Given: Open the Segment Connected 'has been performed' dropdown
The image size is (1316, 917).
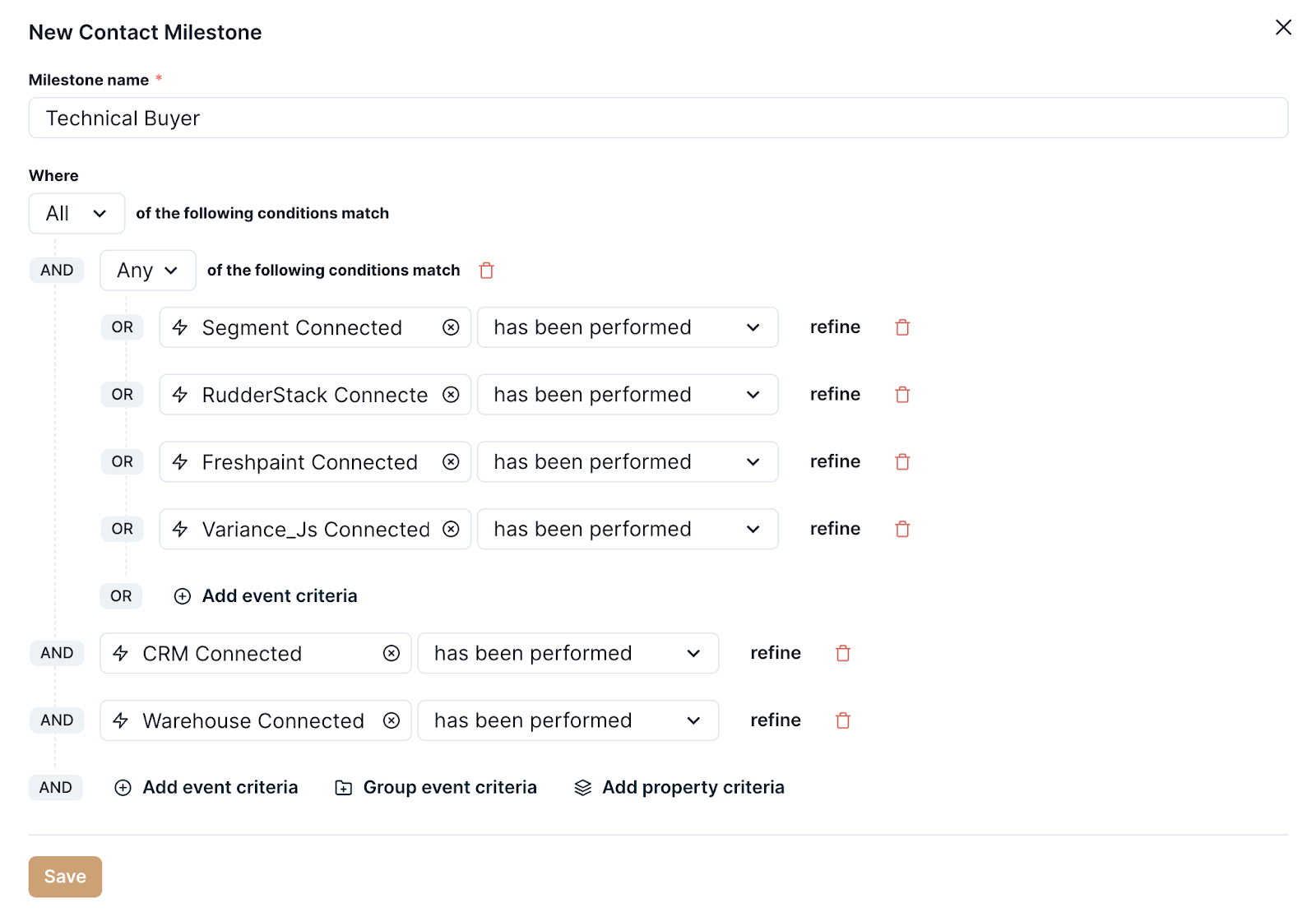Looking at the screenshot, I should (x=627, y=327).
